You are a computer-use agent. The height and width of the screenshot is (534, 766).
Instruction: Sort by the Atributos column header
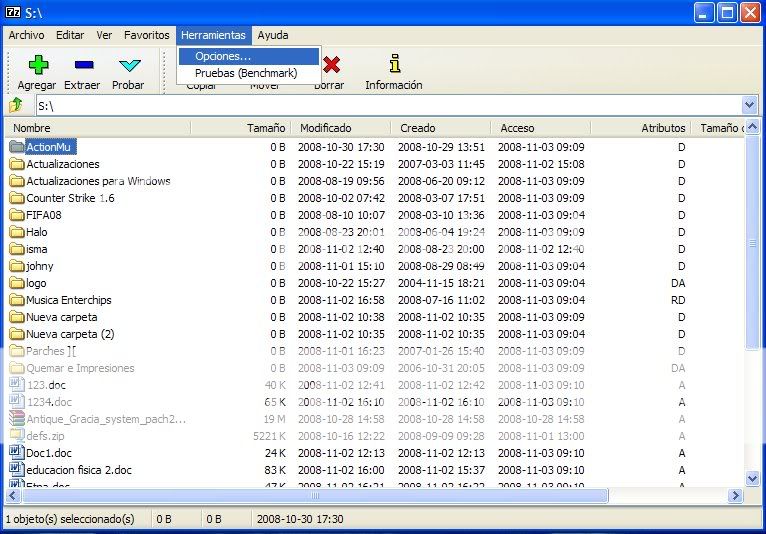[641, 128]
